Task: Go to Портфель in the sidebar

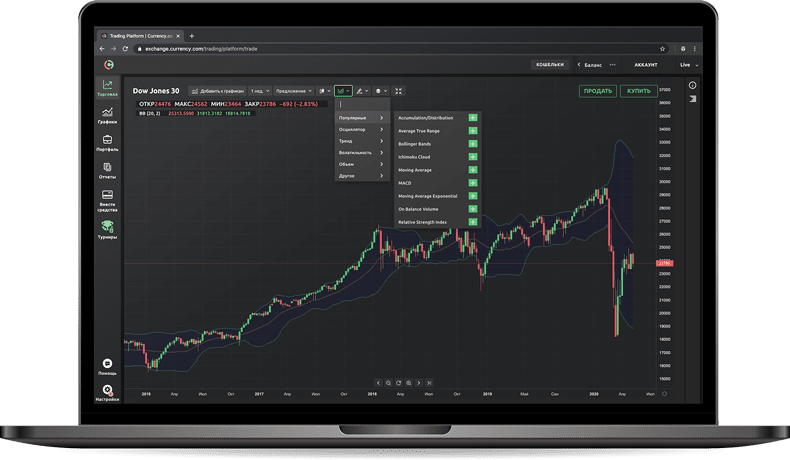Action: tap(107, 143)
